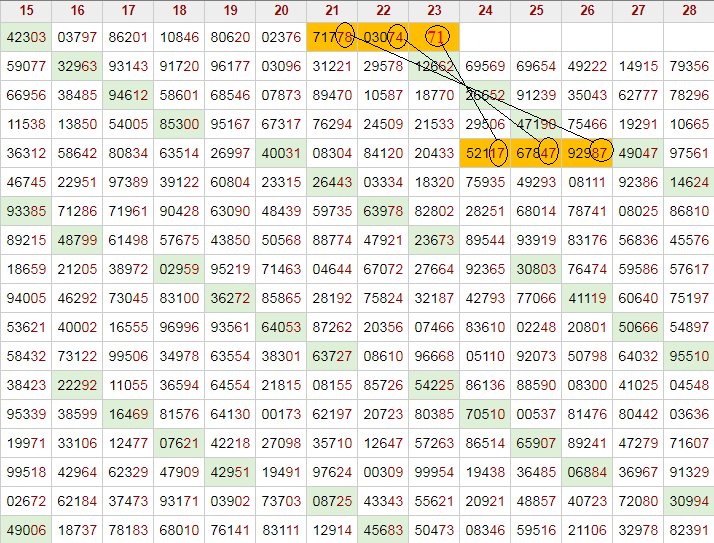This screenshot has height=543, width=714.
Task: Click the green cell 42951
Action: pyautogui.click(x=230, y=472)
